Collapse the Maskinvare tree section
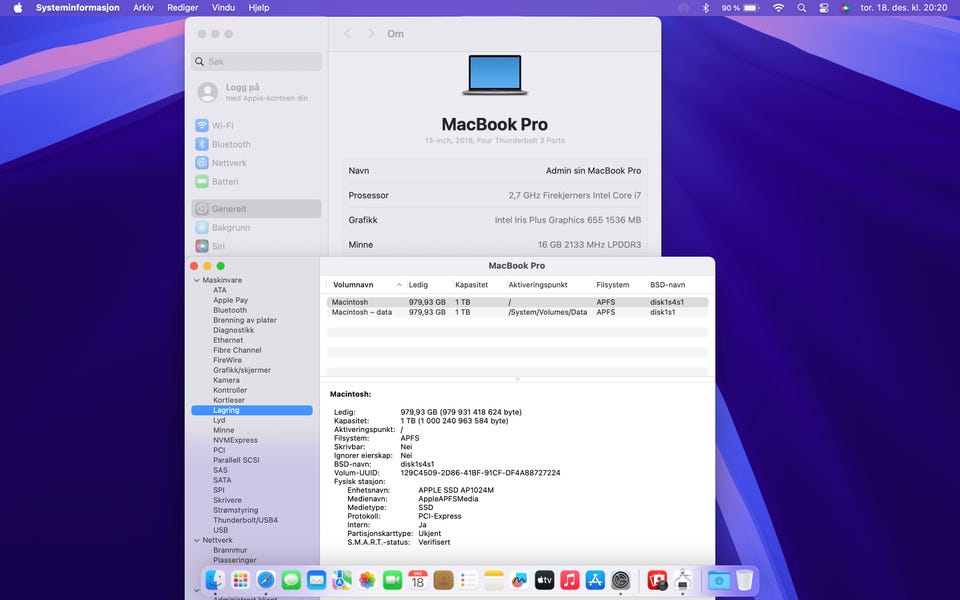This screenshot has height=600, width=960. pos(196,281)
